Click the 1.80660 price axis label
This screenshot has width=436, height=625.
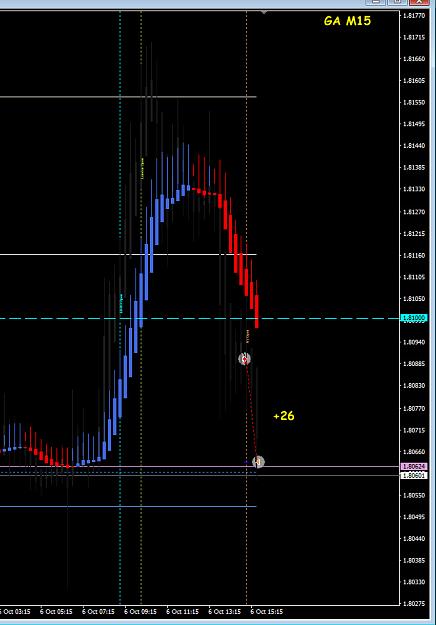(x=414, y=452)
